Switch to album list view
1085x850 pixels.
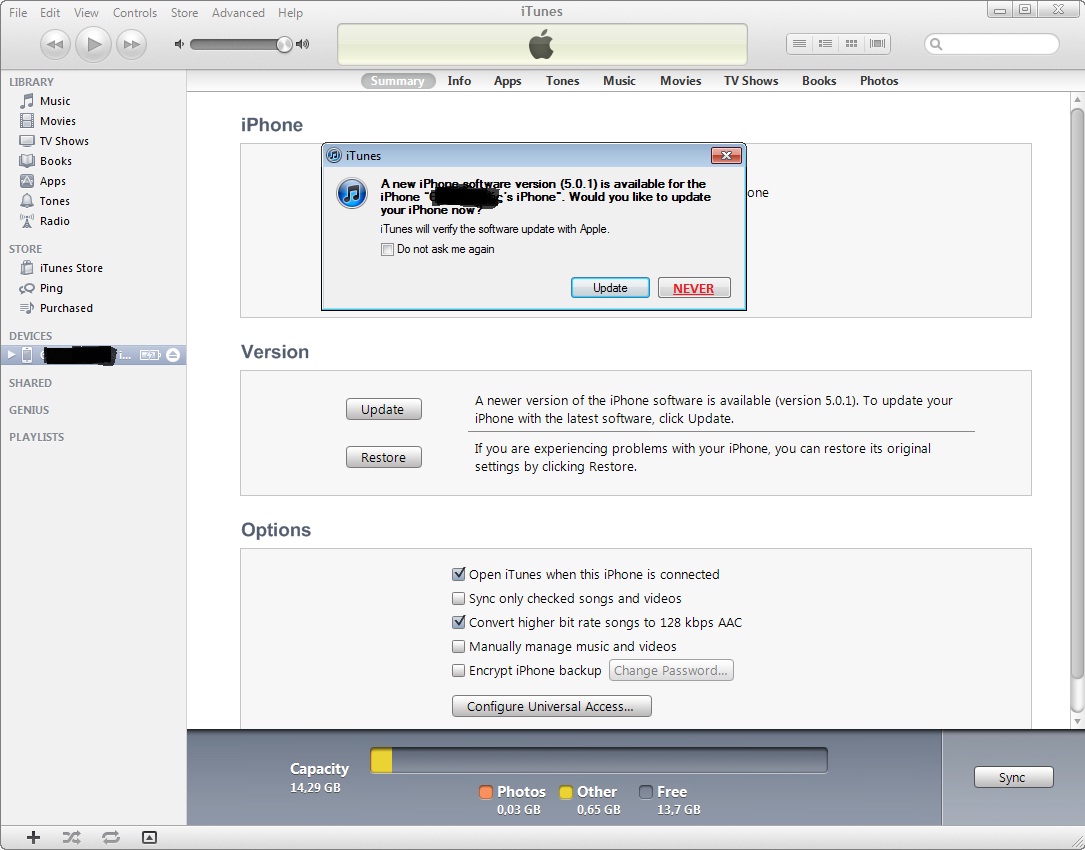tap(825, 44)
